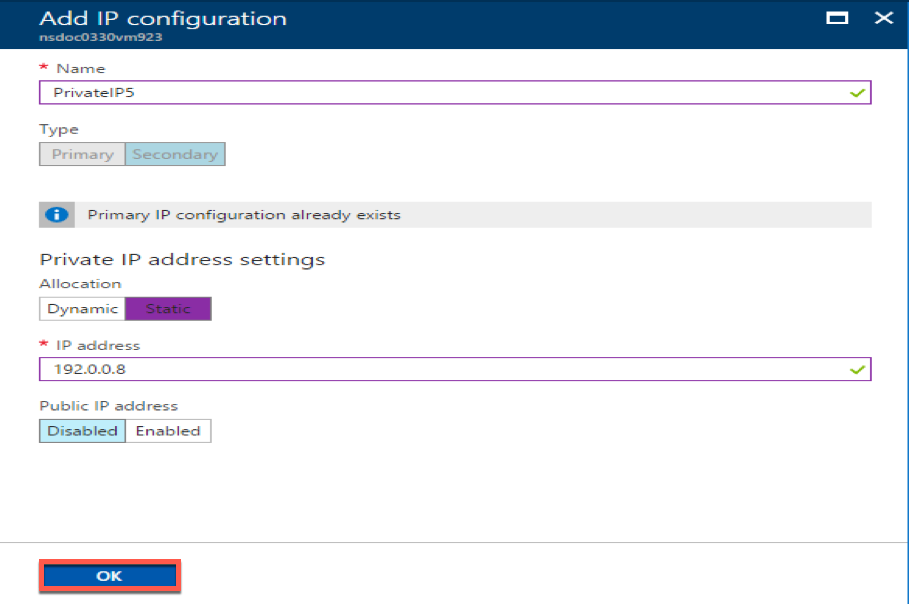909x604 pixels.
Task: Click the blue info icon
Action: [x=57, y=215]
